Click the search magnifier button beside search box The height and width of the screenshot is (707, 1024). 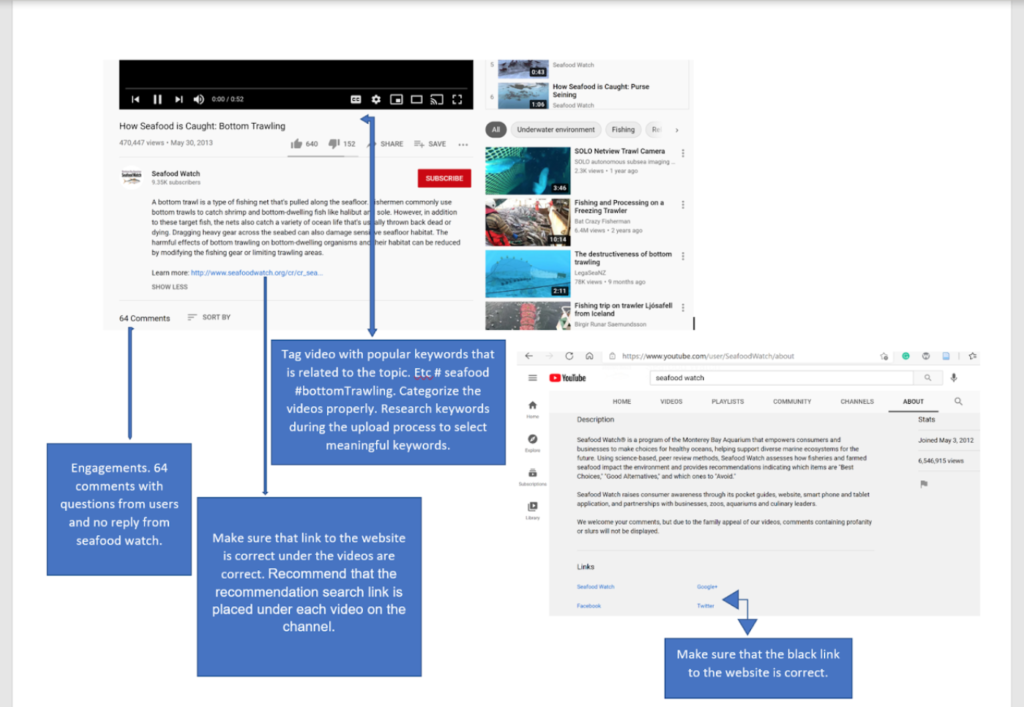pyautogui.click(x=927, y=378)
